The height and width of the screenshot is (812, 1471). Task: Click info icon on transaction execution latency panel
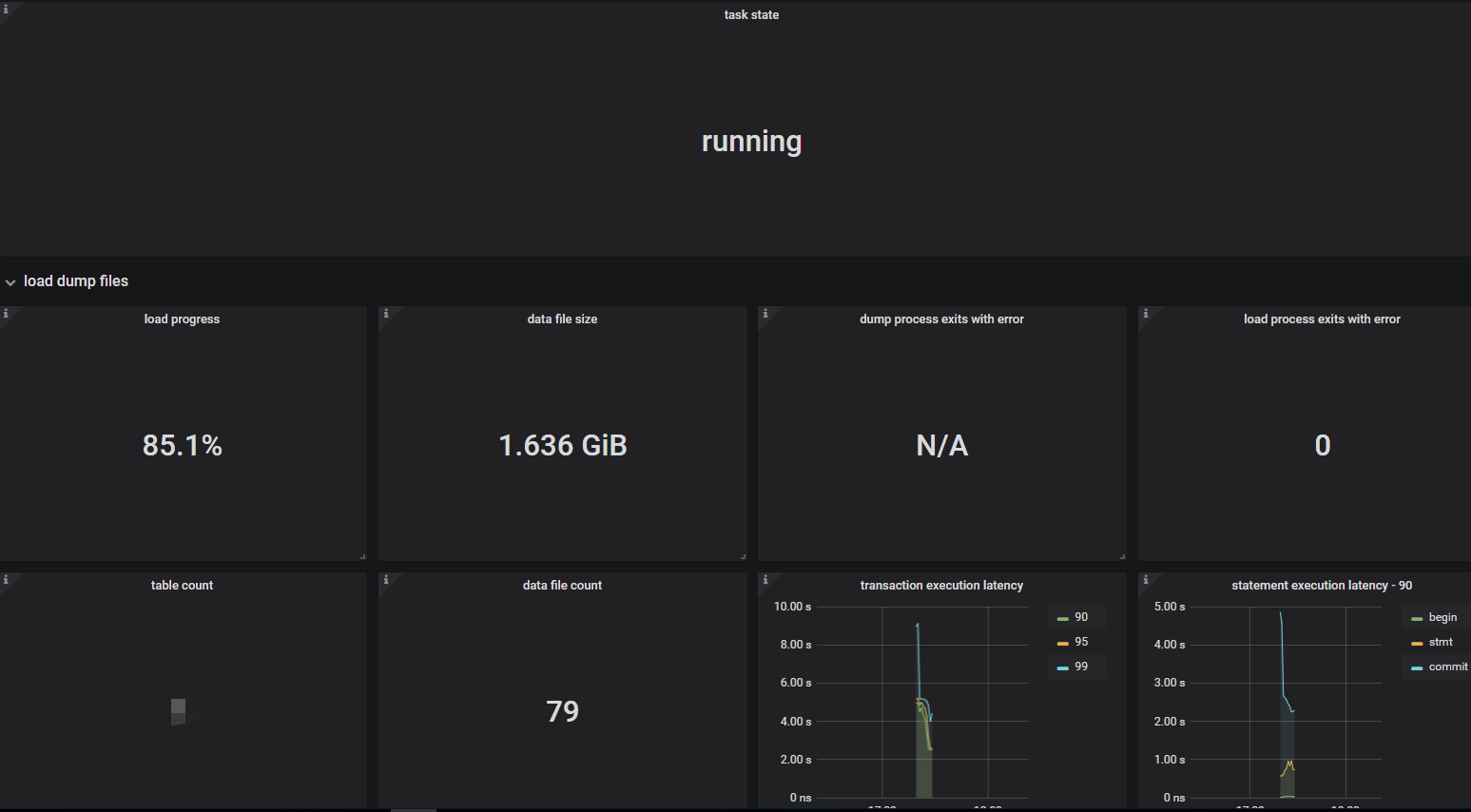pyautogui.click(x=765, y=579)
